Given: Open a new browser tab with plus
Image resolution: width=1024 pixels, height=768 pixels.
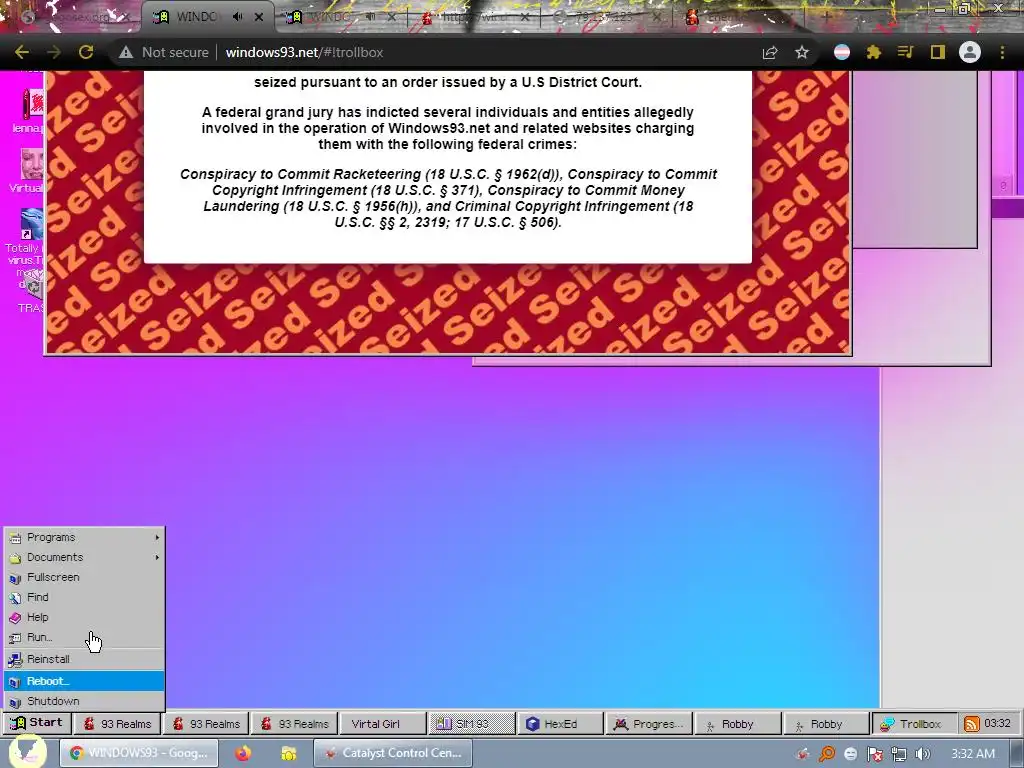Looking at the screenshot, I should [826, 17].
